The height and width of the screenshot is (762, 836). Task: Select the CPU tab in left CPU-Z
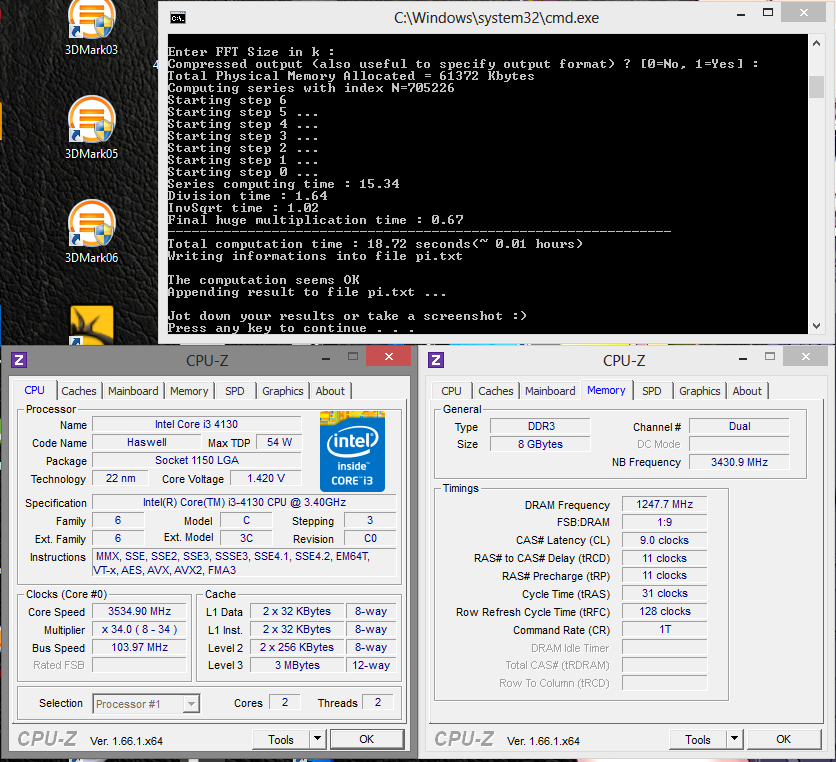pyautogui.click(x=35, y=390)
